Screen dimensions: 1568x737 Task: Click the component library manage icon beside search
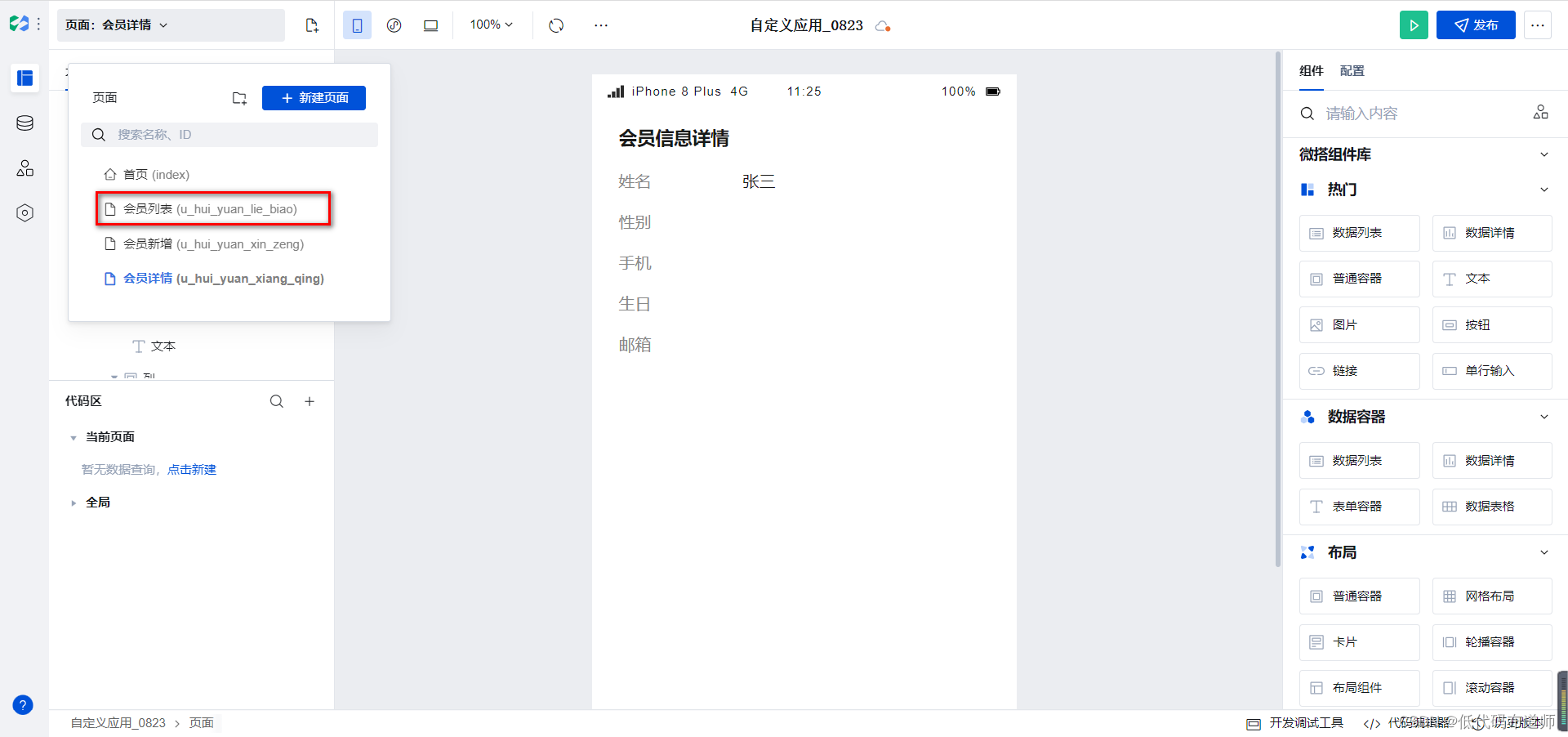tap(1540, 113)
